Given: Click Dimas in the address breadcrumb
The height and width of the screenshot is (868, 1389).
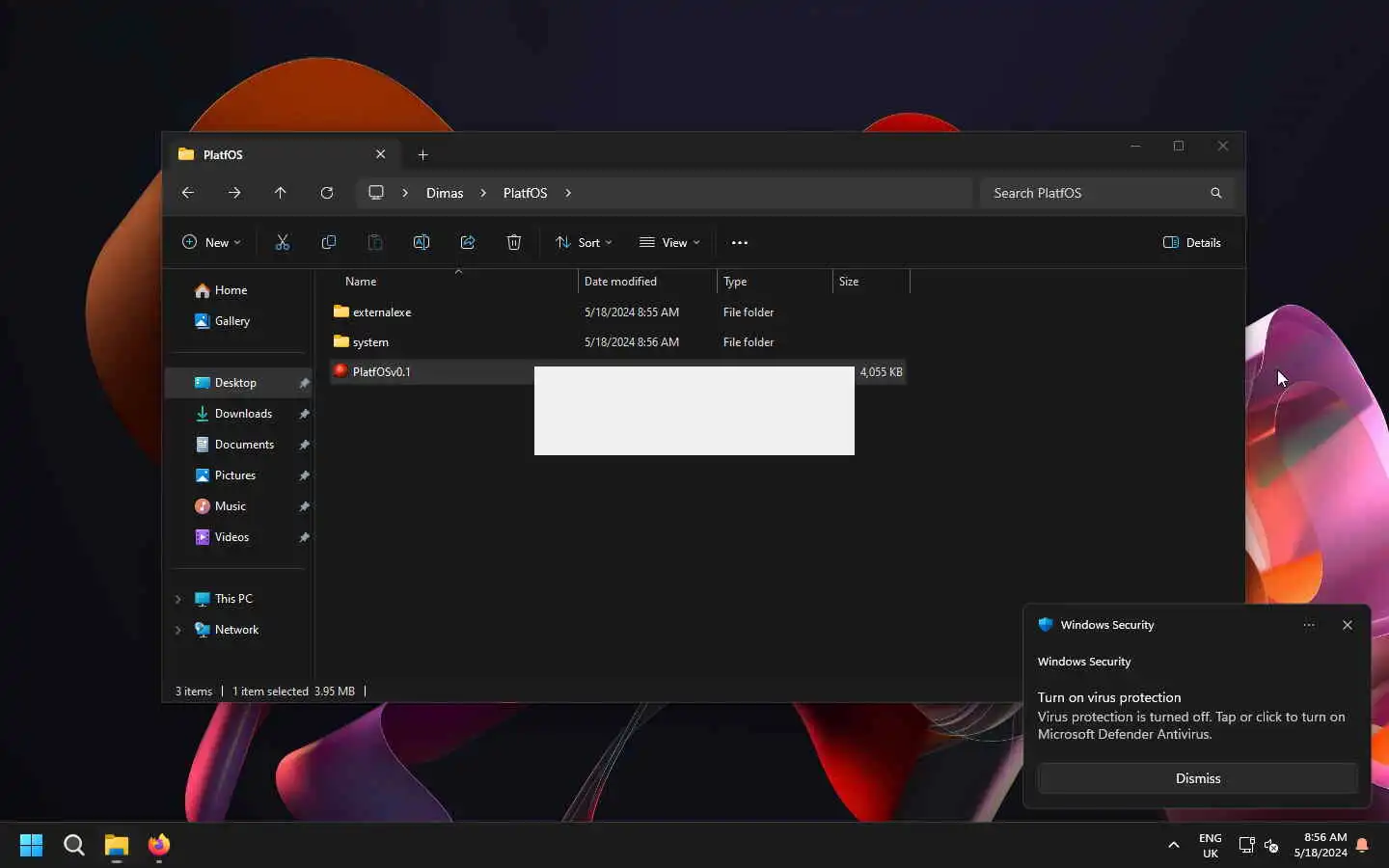Looking at the screenshot, I should tap(445, 193).
